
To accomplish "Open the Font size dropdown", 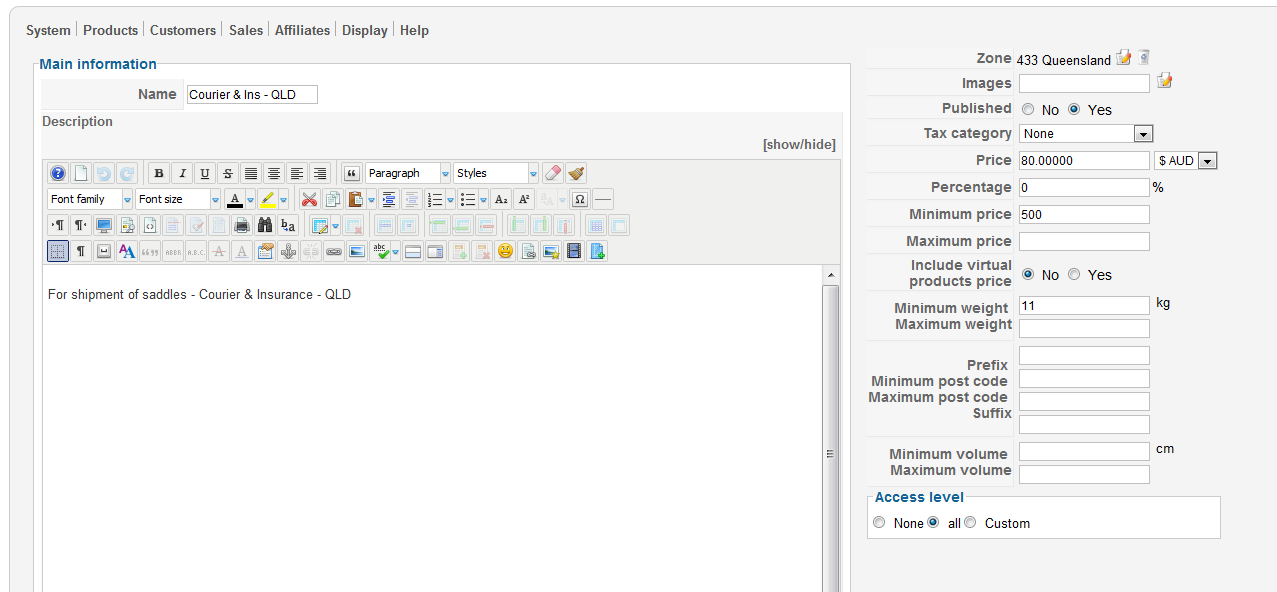I will point(178,199).
